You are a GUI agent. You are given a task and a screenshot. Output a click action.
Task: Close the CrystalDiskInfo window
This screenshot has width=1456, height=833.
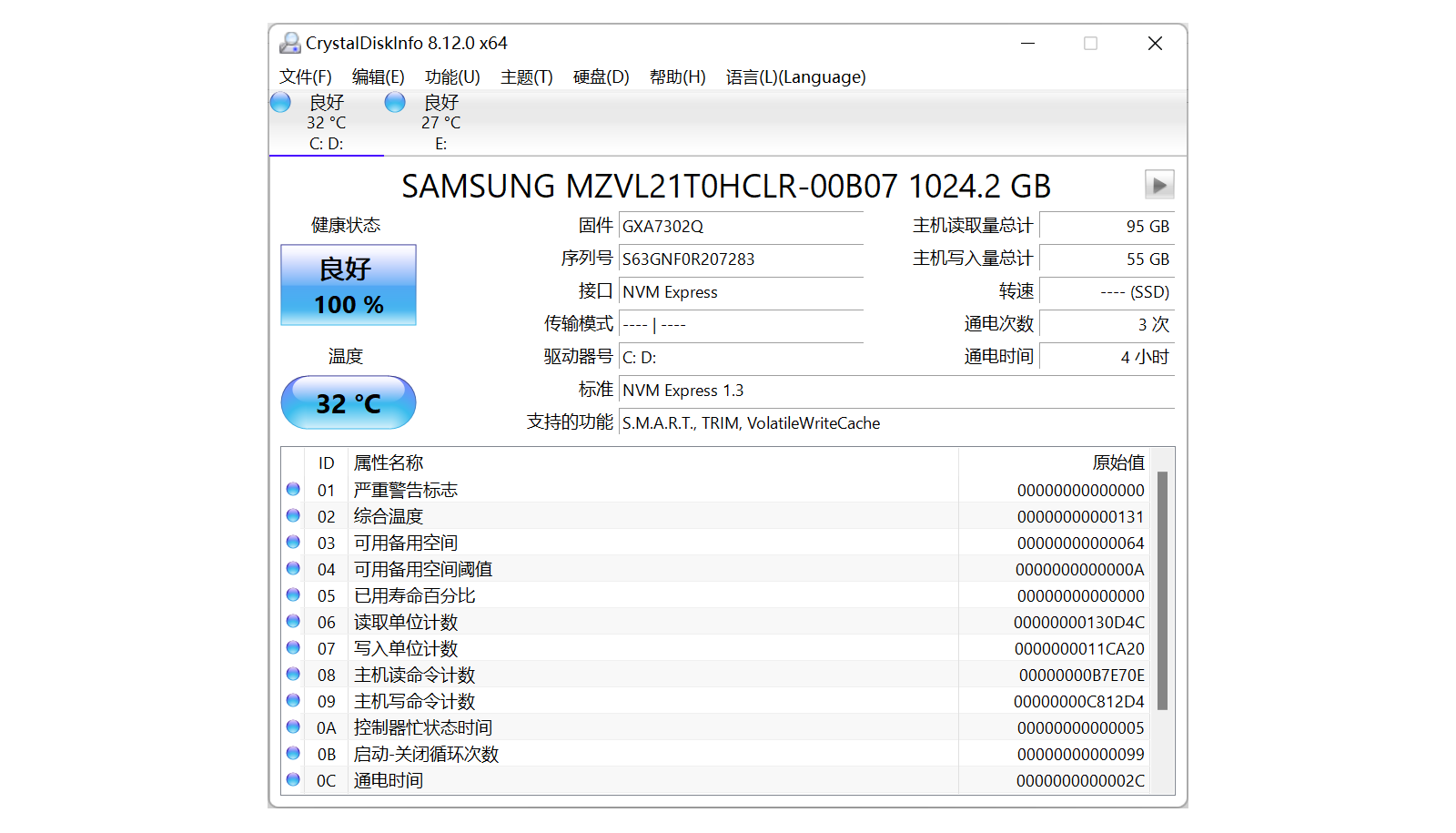tap(1155, 43)
